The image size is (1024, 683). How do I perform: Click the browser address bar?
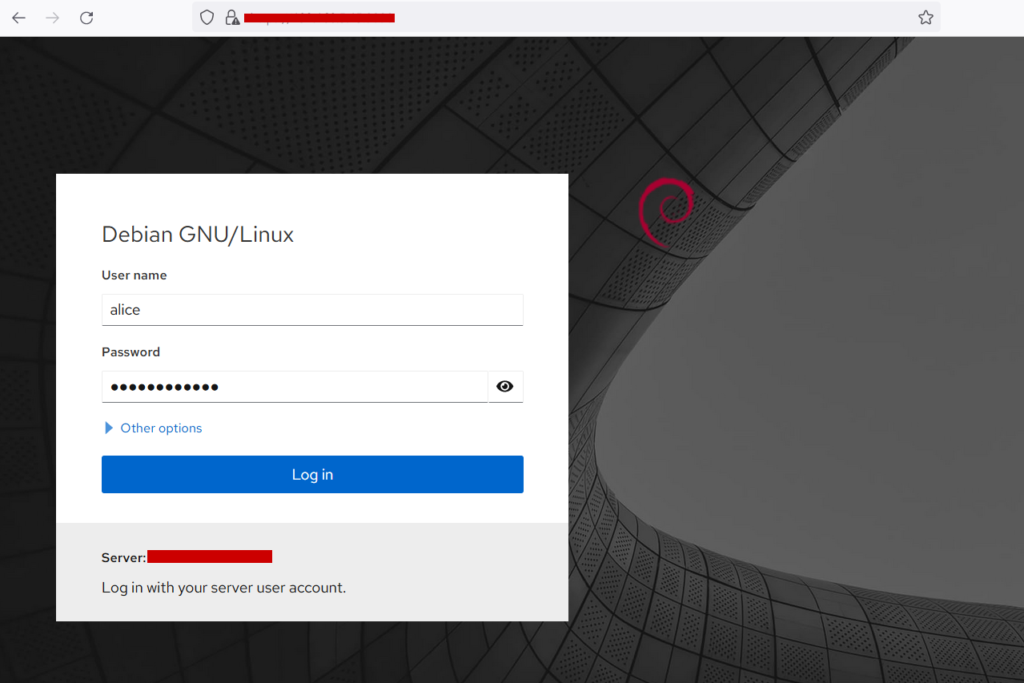tap(567, 18)
